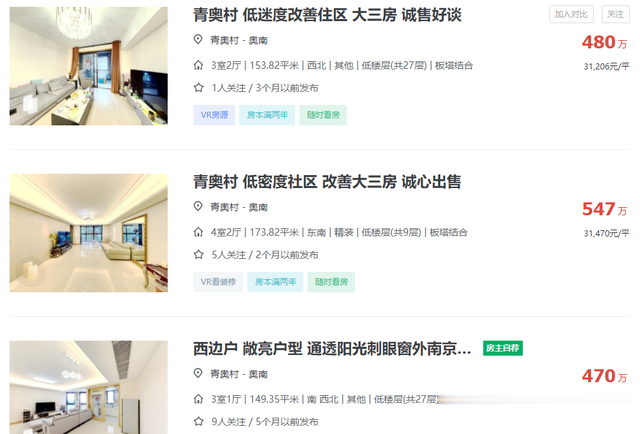This screenshot has width=640, height=434.
Task: Click the star icon beside 9人关注
Action: point(198,421)
